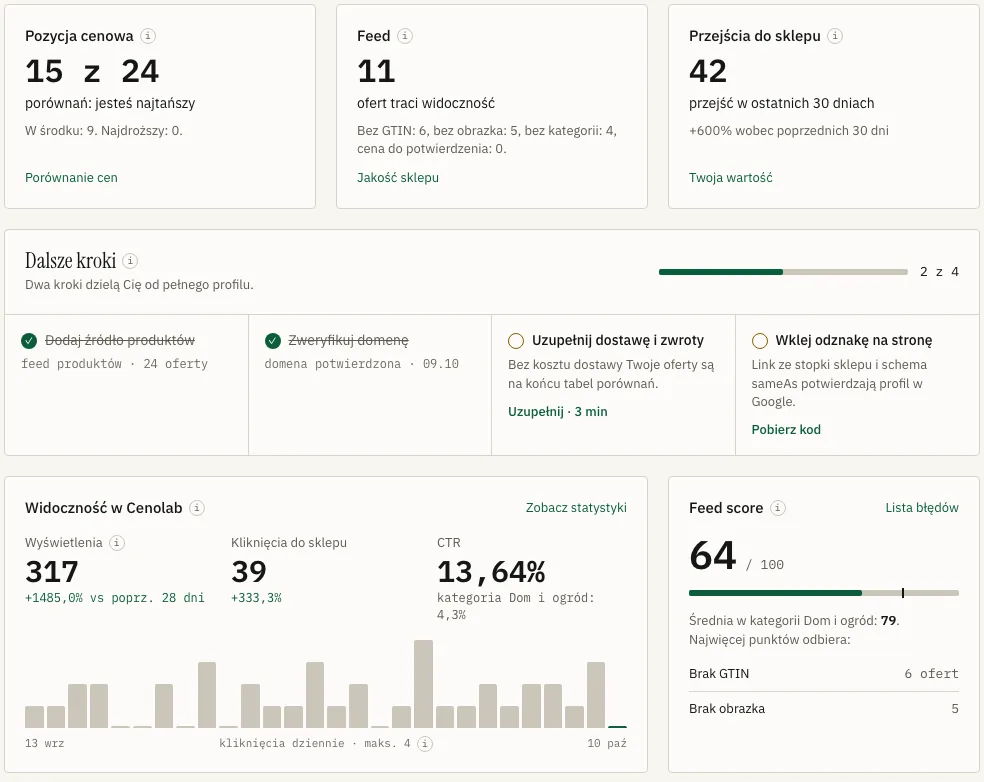Click checked circle for Zweryfikuj domenę
Screen dimensions: 984x782
pyautogui.click(x=272, y=341)
